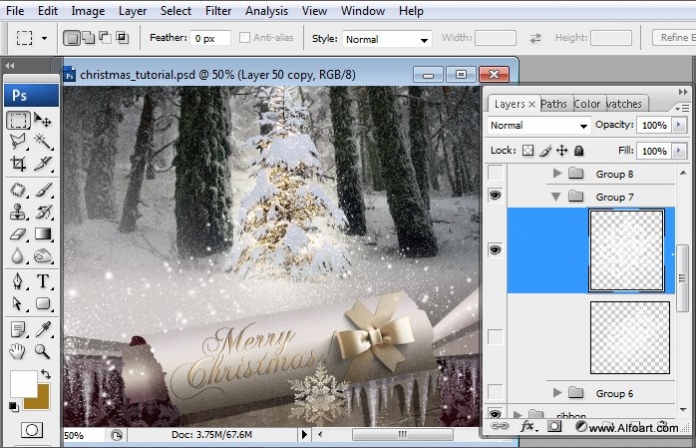Open the status bar info arrow menu
This screenshot has width=696, height=448.
click(x=304, y=434)
